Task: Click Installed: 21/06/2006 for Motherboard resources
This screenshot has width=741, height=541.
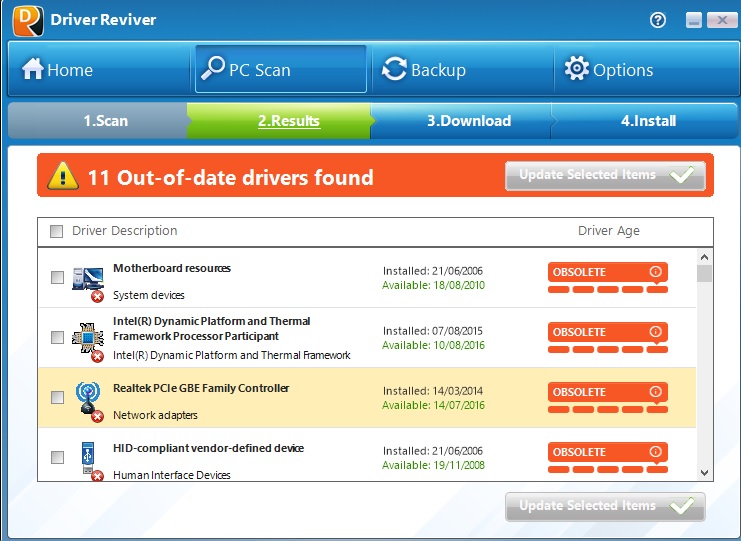Action: (x=432, y=271)
